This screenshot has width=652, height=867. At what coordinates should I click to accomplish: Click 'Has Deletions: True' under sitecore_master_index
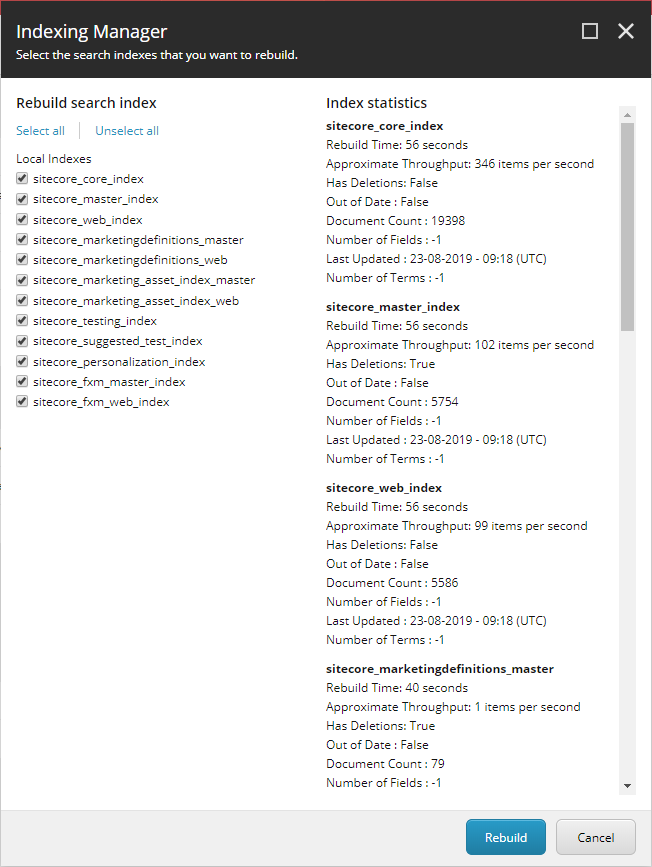pyautogui.click(x=380, y=364)
